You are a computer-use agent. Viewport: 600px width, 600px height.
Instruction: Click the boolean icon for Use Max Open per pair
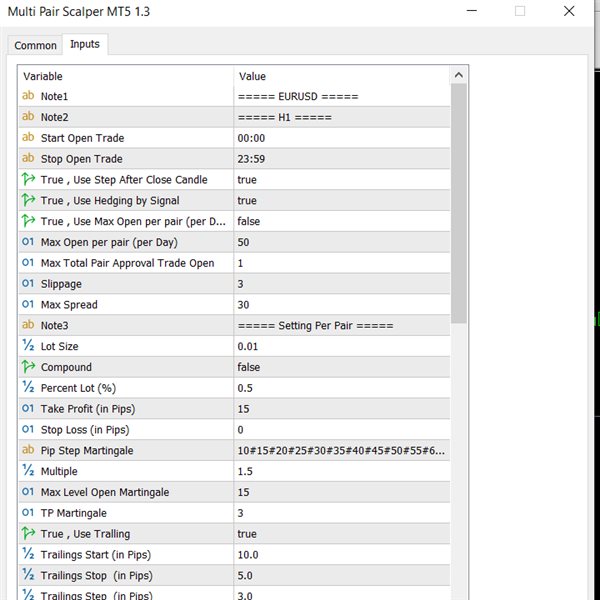pos(28,221)
